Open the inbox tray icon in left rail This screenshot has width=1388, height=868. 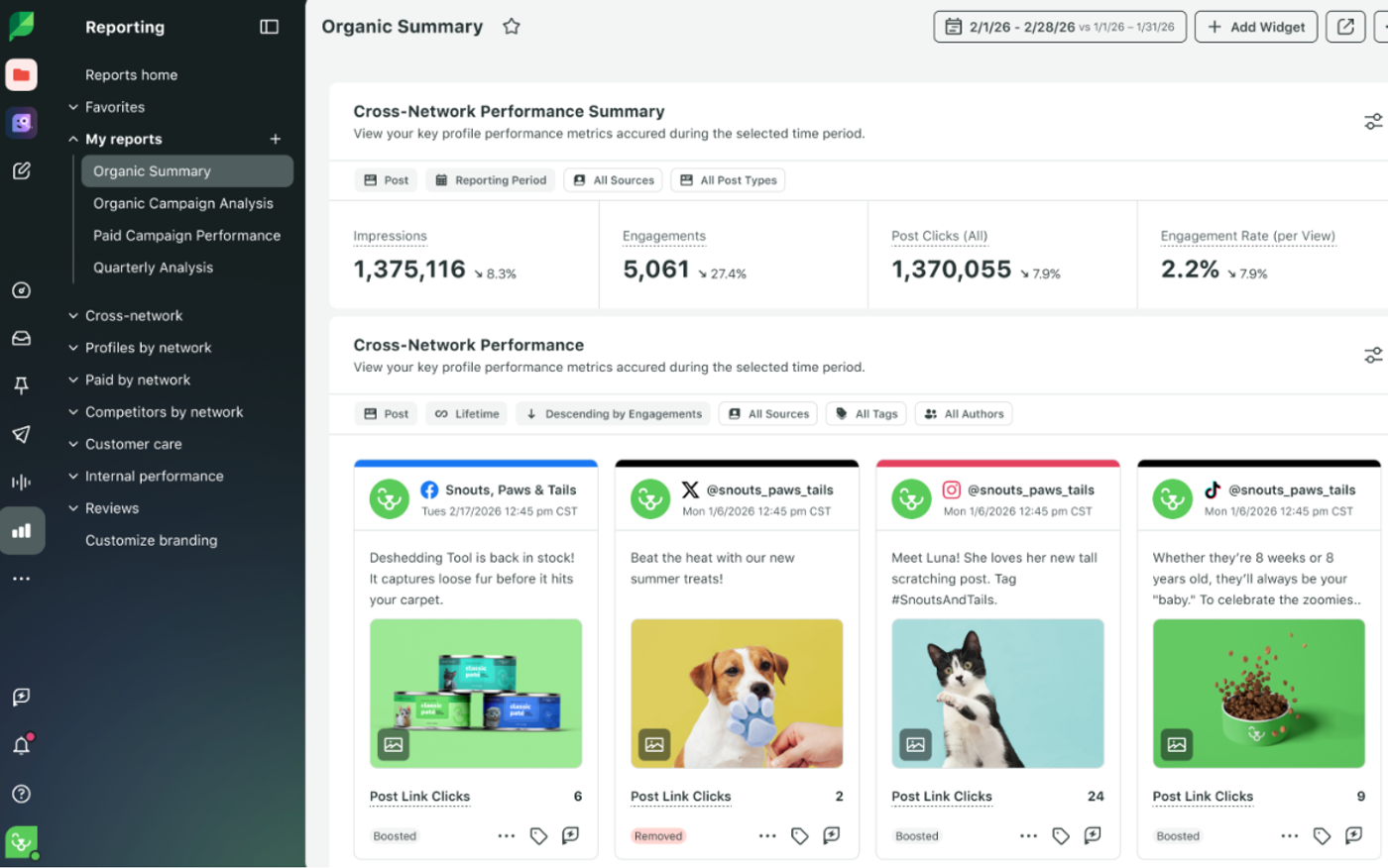click(x=22, y=338)
